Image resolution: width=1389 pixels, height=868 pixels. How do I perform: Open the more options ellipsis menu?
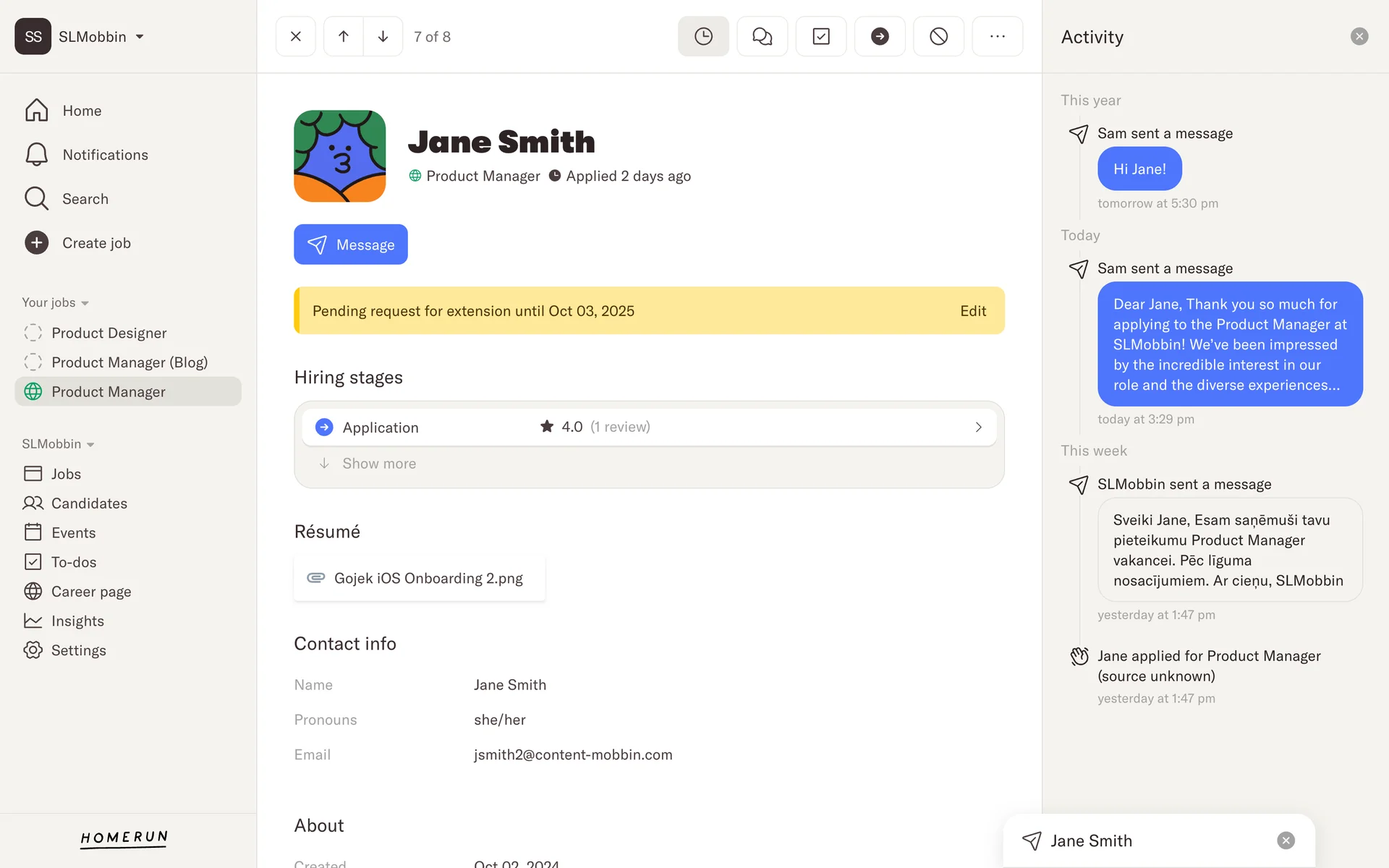click(x=997, y=36)
